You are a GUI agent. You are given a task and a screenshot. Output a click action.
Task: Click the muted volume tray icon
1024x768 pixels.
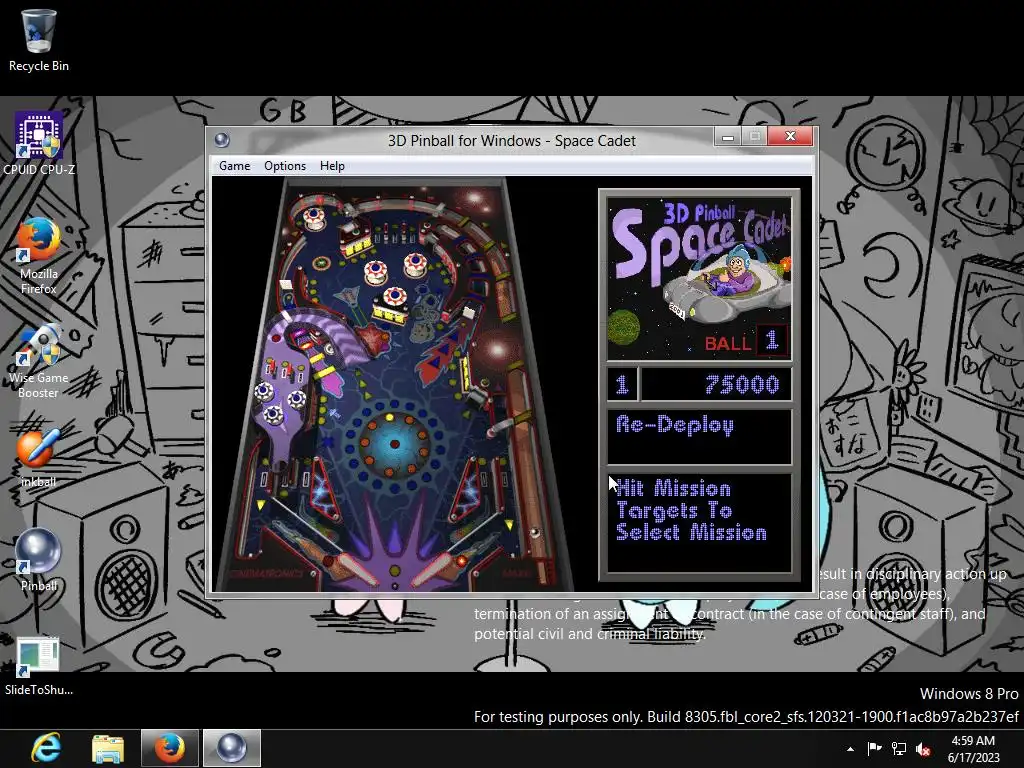pyautogui.click(x=923, y=749)
